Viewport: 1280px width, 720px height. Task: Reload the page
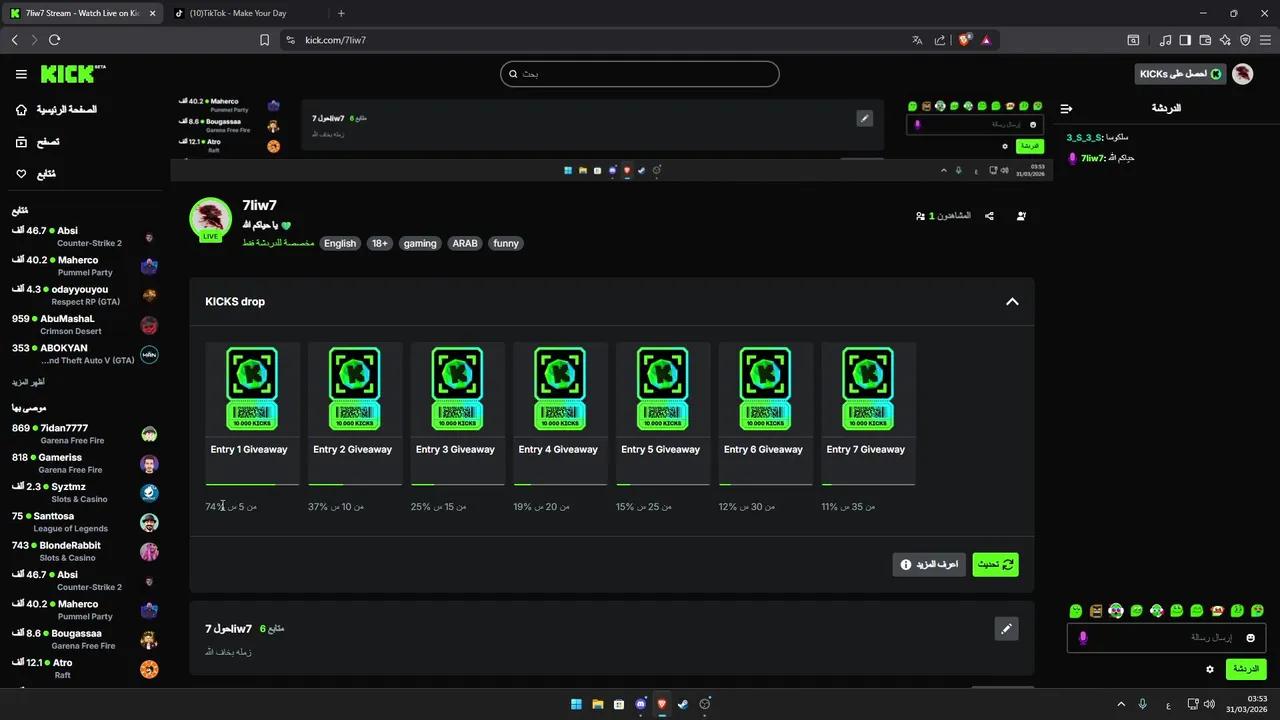coord(54,40)
